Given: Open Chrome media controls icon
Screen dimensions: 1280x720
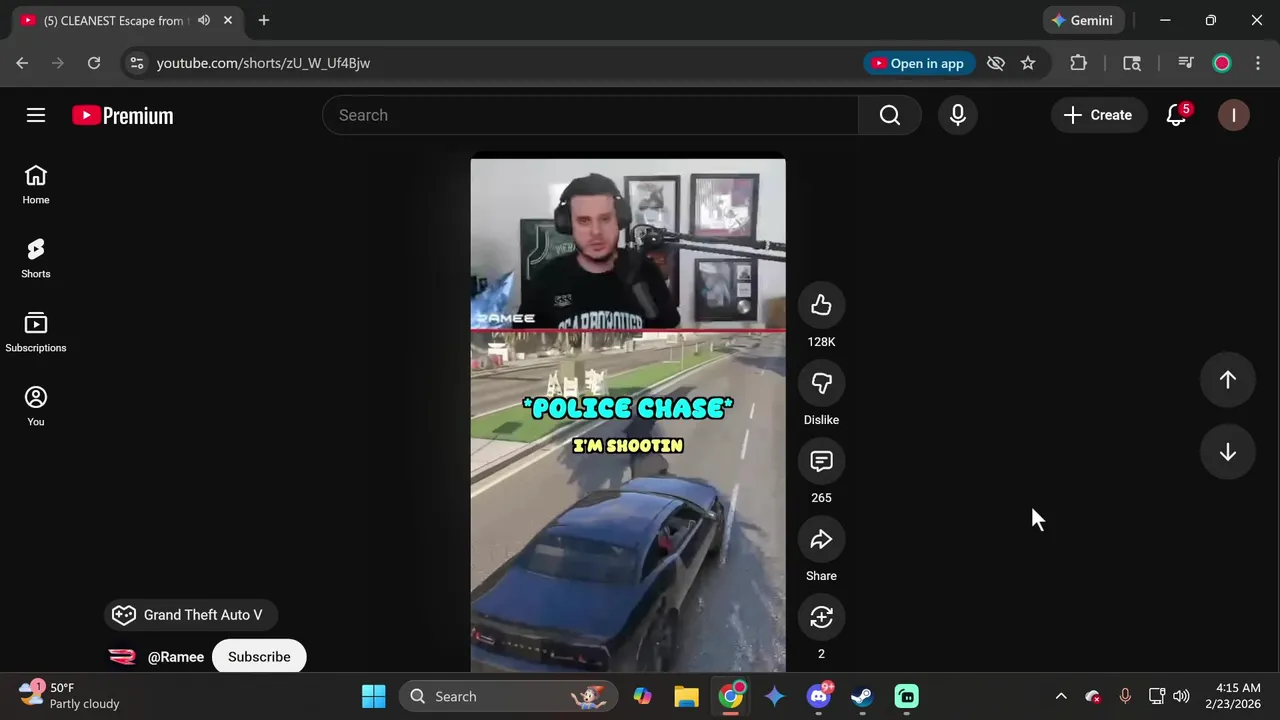Looking at the screenshot, I should (1186, 63).
